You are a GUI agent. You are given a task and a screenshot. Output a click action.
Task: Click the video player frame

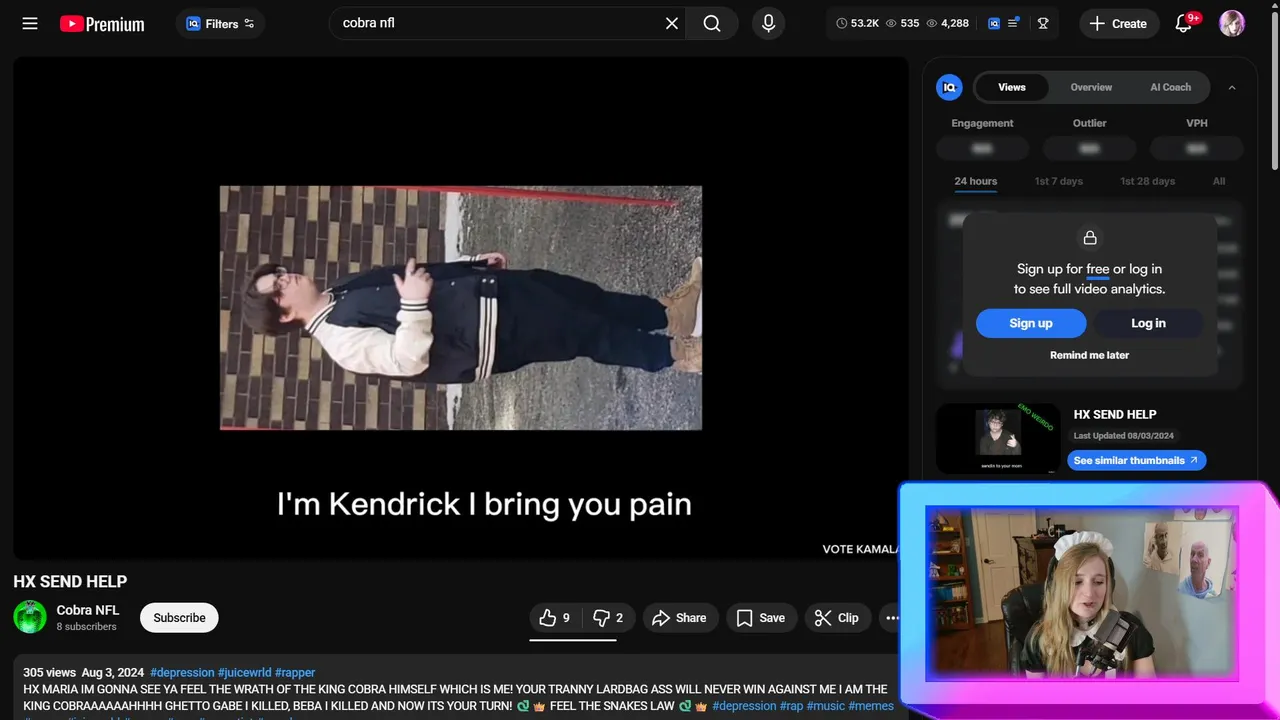(461, 308)
